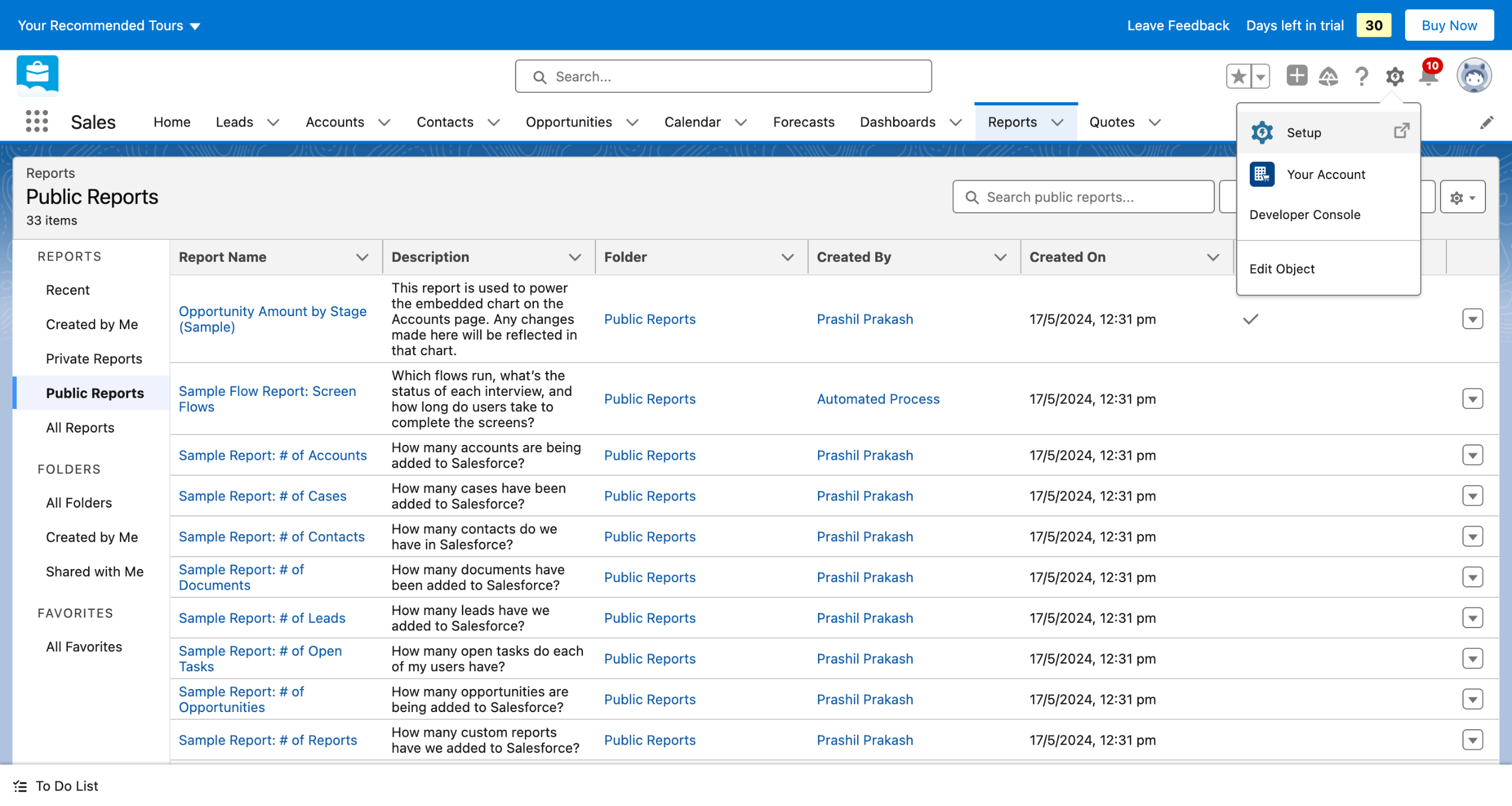This screenshot has width=1512, height=806.
Task: Click the Sales briefcase app logo
Action: 38,76
